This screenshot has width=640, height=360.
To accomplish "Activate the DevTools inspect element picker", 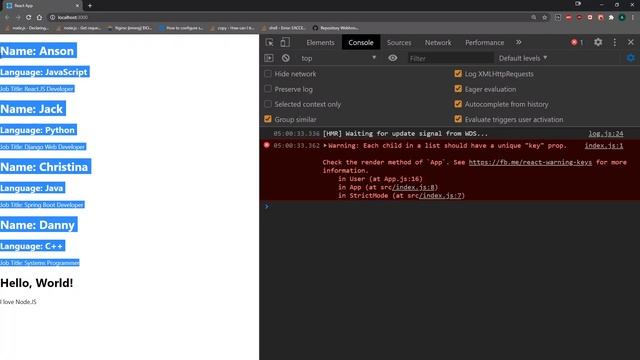I will point(269,42).
